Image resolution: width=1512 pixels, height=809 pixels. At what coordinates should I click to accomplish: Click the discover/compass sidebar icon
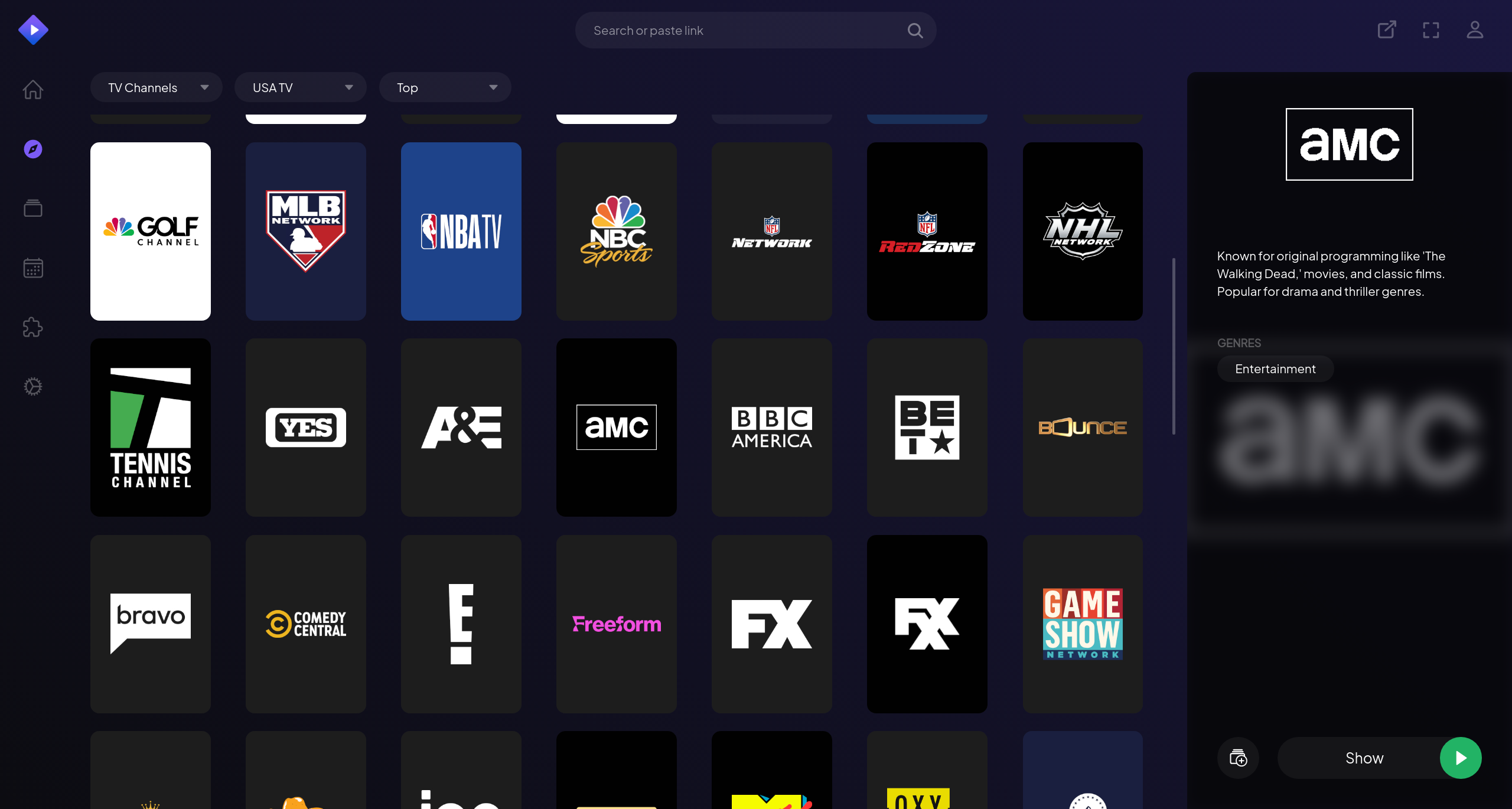pyautogui.click(x=33, y=149)
